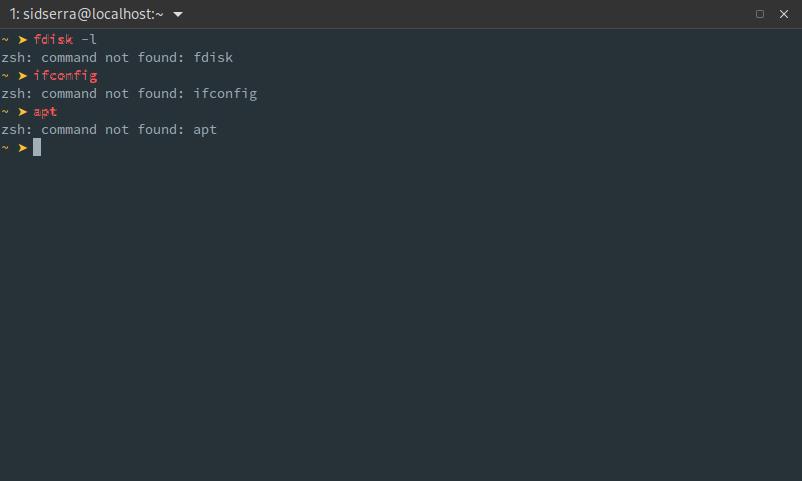
Task: Click the prompt arrow on the empty line
Action: point(22,148)
